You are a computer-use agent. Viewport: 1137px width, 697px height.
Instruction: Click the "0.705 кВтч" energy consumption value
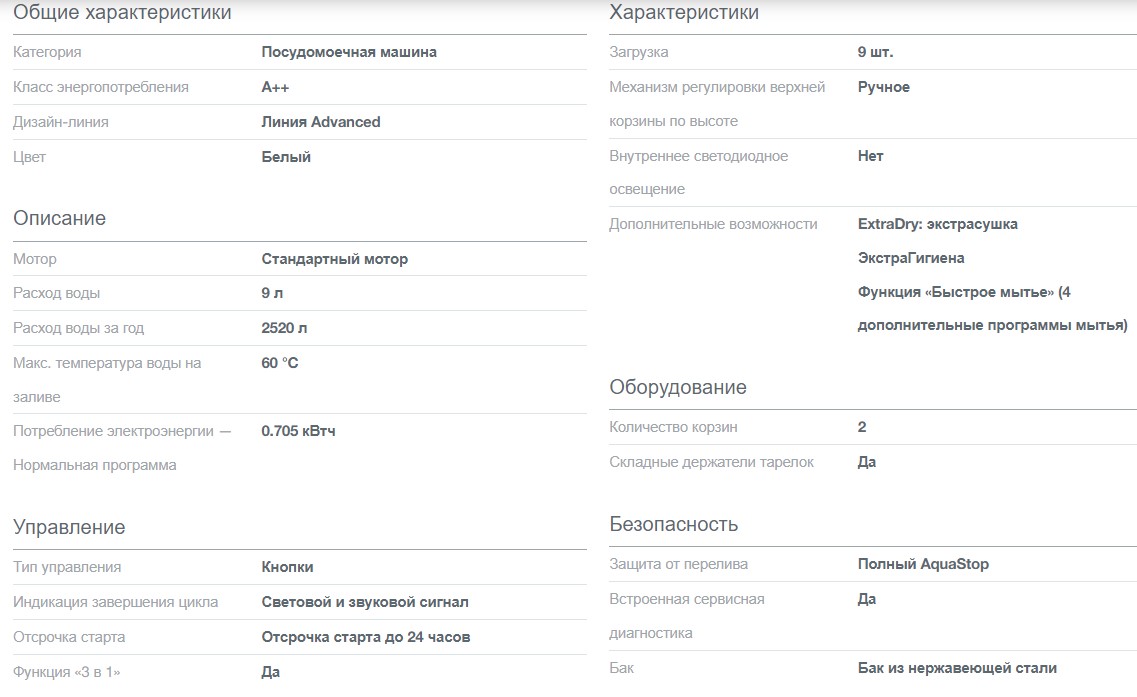click(298, 431)
